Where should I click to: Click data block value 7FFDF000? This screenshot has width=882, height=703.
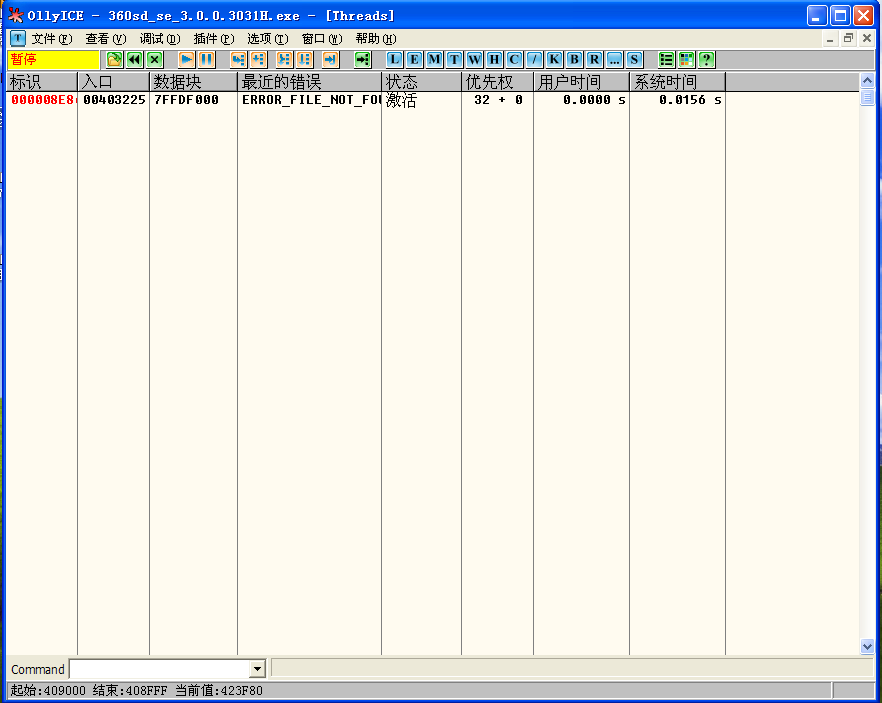point(187,100)
